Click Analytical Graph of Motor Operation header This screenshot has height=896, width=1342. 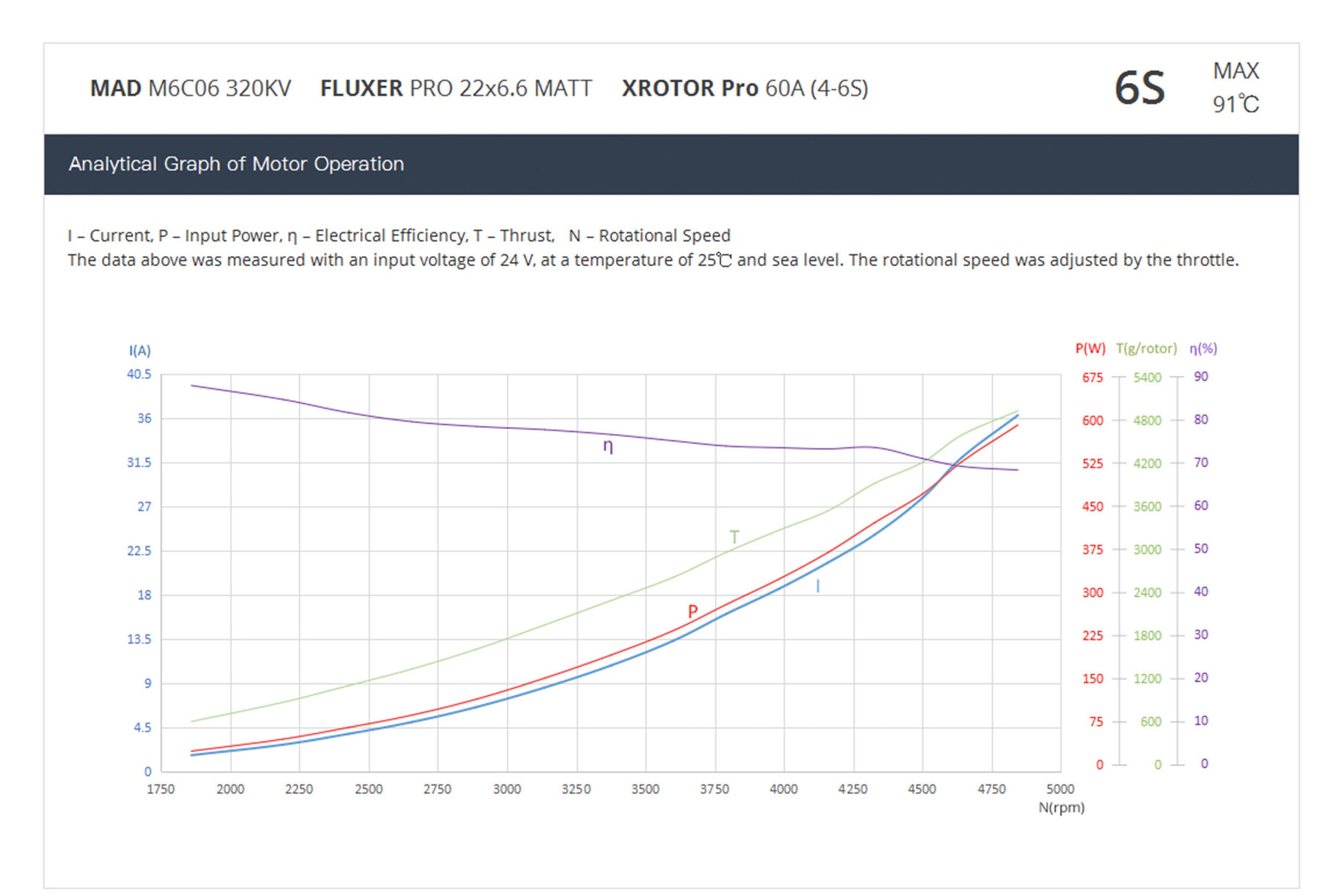pyautogui.click(x=236, y=164)
